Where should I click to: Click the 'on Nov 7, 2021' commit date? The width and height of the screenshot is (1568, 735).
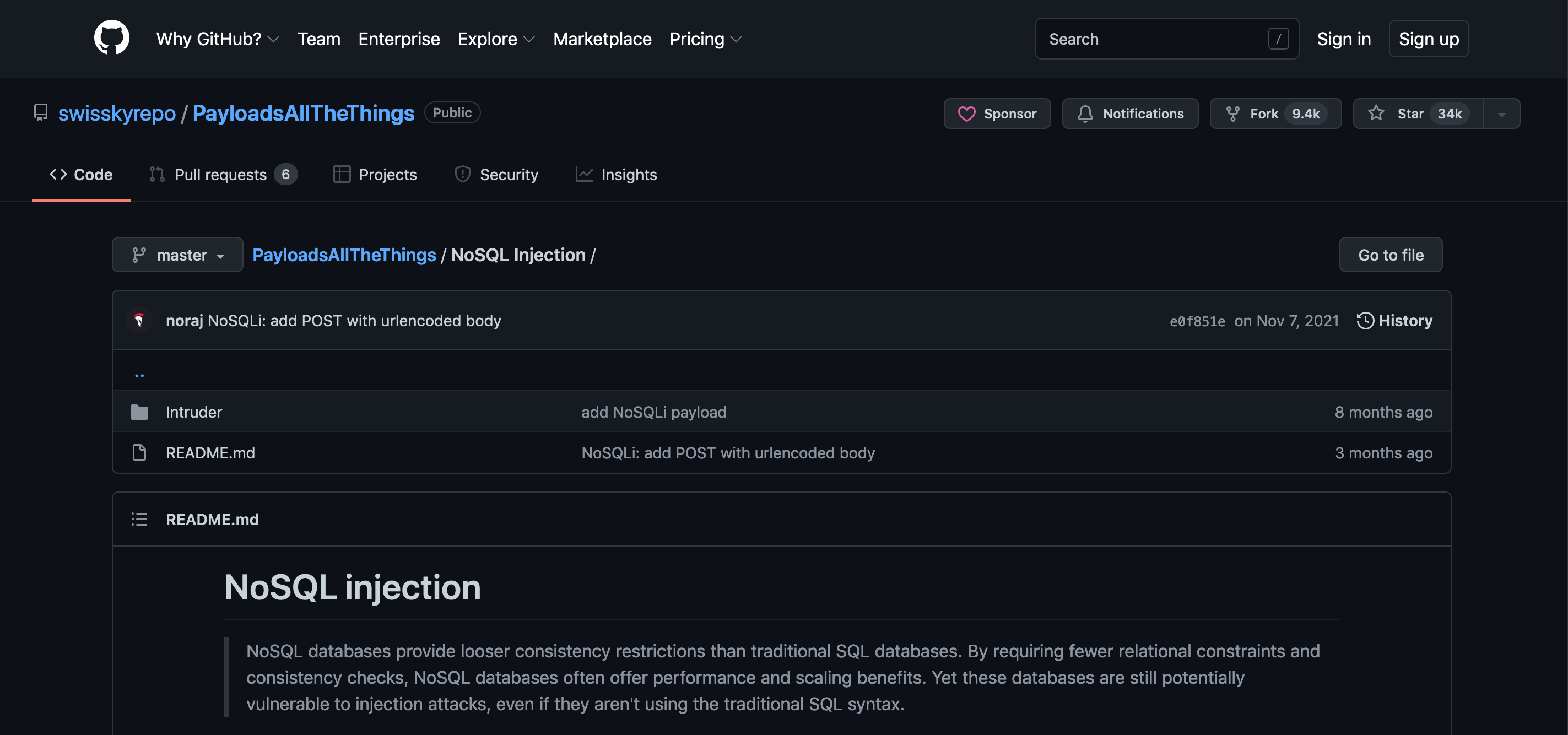[x=1286, y=321]
